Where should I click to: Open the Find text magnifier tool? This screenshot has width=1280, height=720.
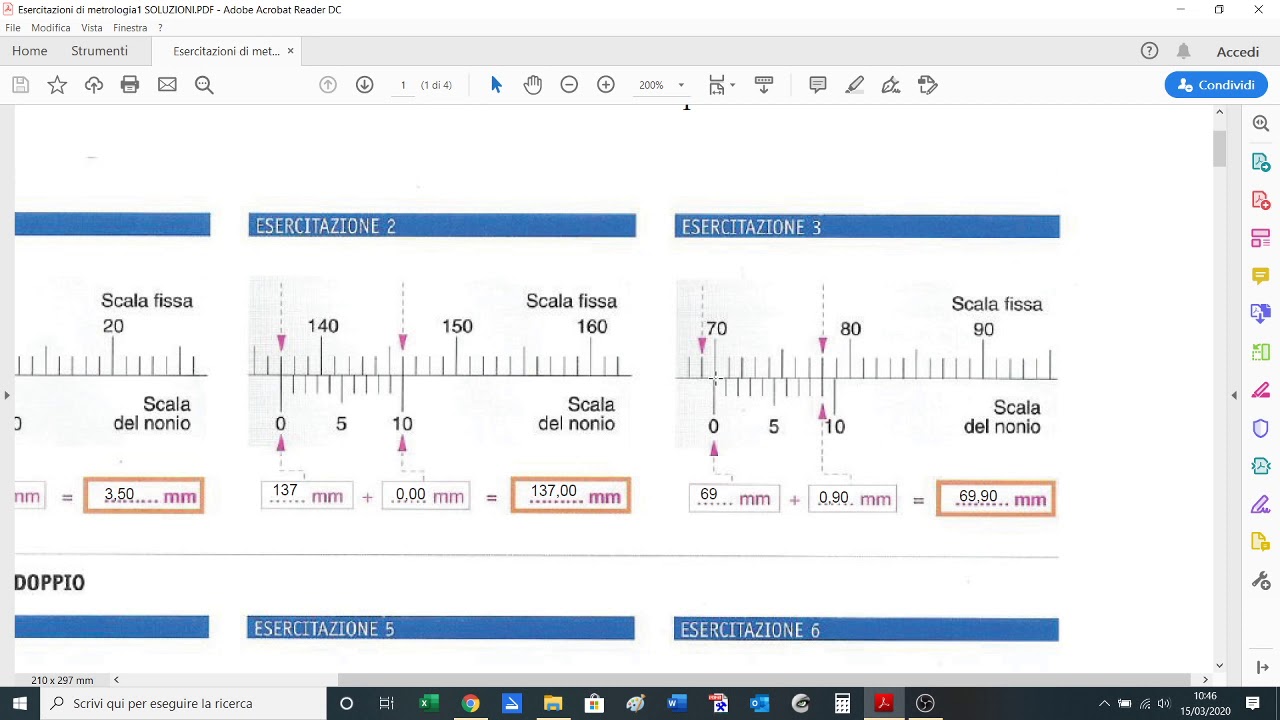pos(204,85)
